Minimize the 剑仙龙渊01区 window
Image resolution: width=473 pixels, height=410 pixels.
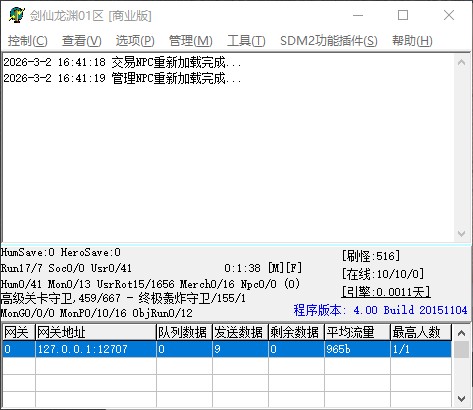pos(358,15)
